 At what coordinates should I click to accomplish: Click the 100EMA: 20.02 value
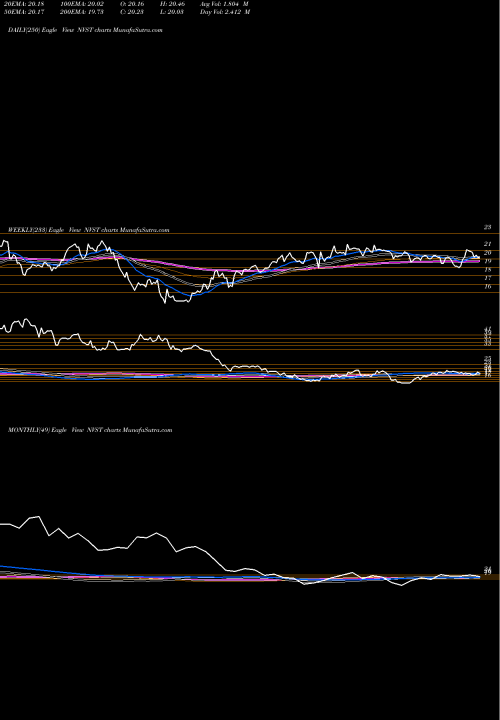click(x=82, y=3)
